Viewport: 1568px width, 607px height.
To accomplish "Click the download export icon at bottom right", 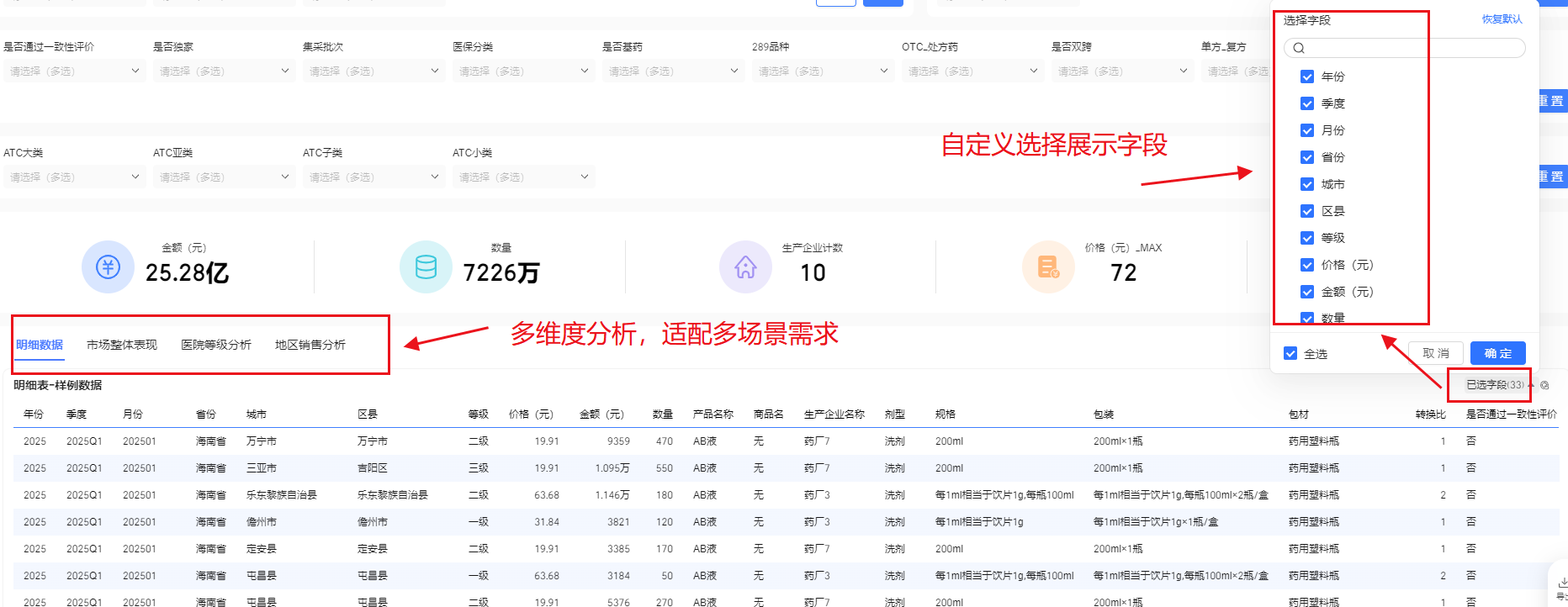I will (1562, 583).
